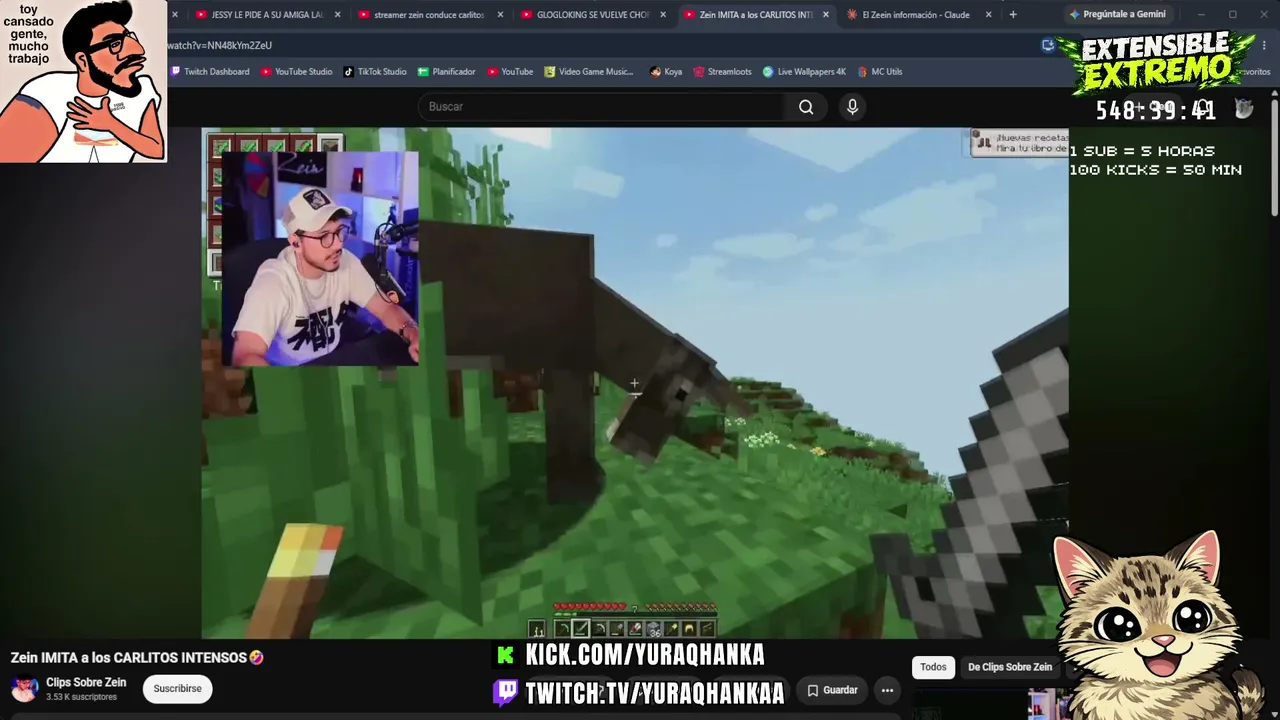The height and width of the screenshot is (720, 1280).
Task: Click the Pregúntale a Gemini button
Action: click(1117, 15)
